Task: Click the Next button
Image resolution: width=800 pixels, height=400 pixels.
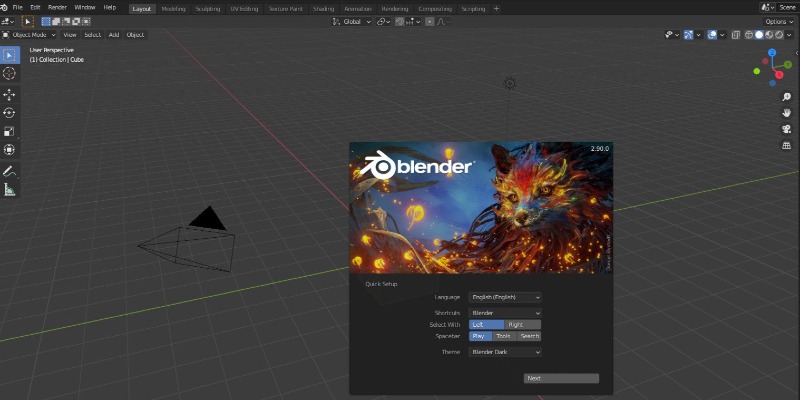Action: click(561, 378)
